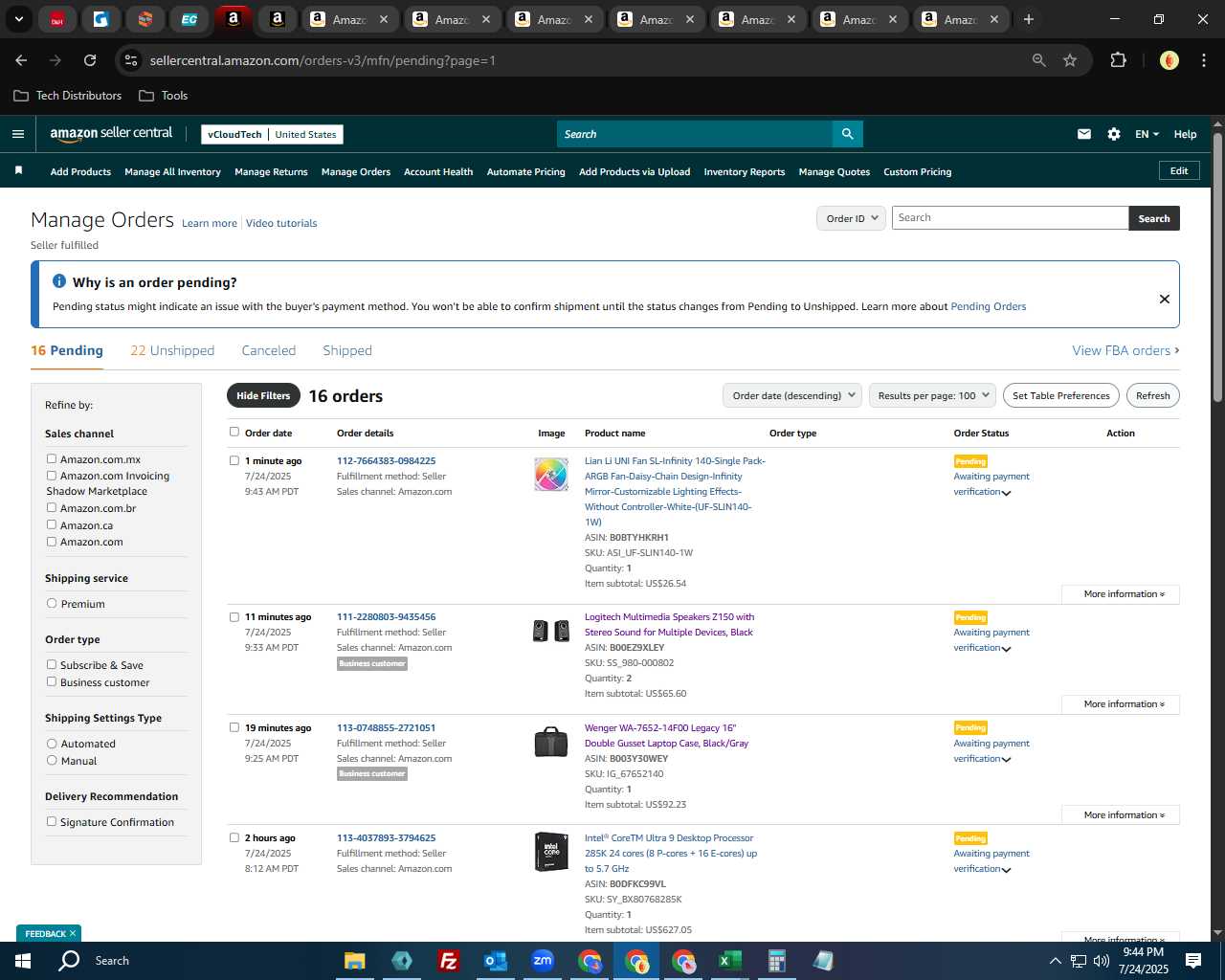1225x980 pixels.
Task: Click Set Table Preferences
Action: (1061, 395)
